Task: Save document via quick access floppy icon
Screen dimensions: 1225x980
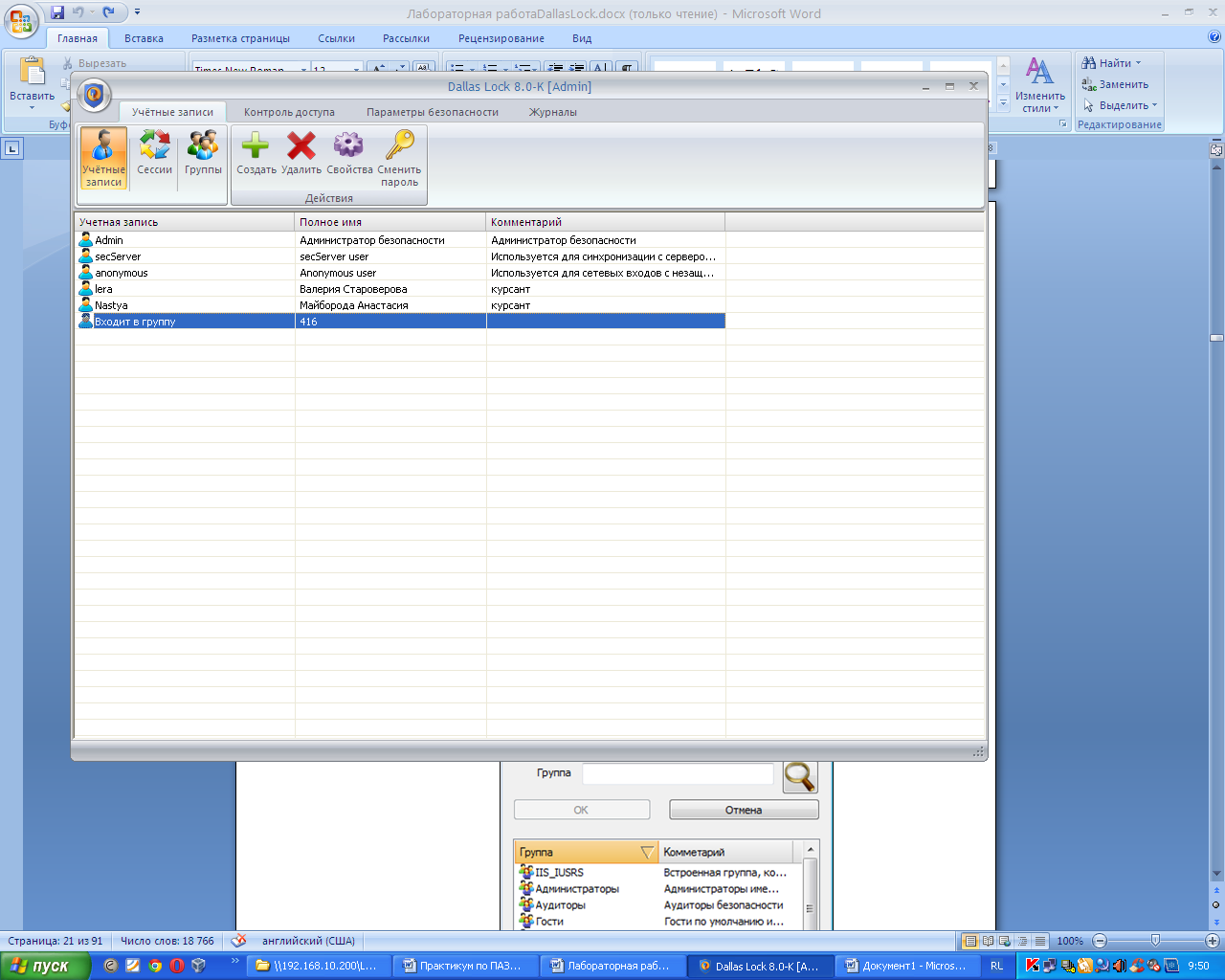Action: point(57,12)
